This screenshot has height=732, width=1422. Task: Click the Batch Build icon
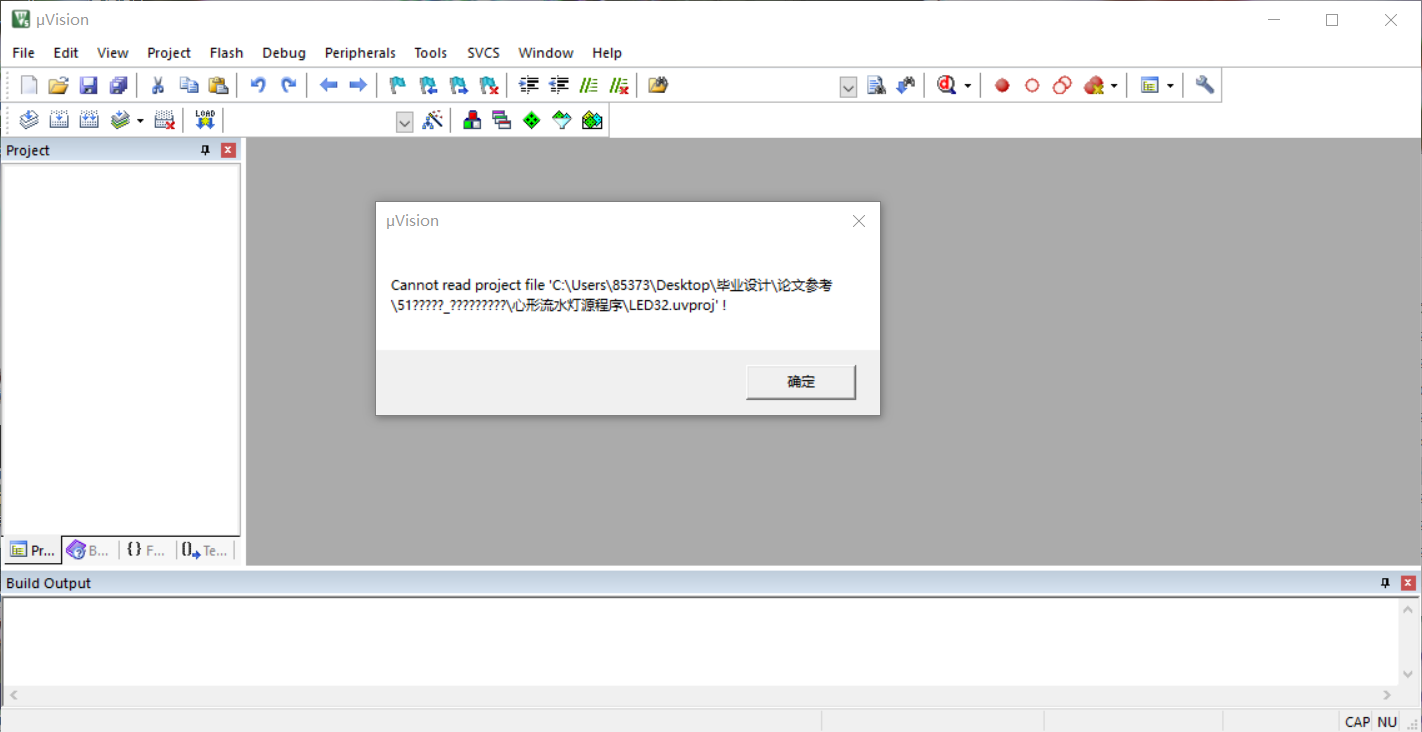(x=120, y=121)
